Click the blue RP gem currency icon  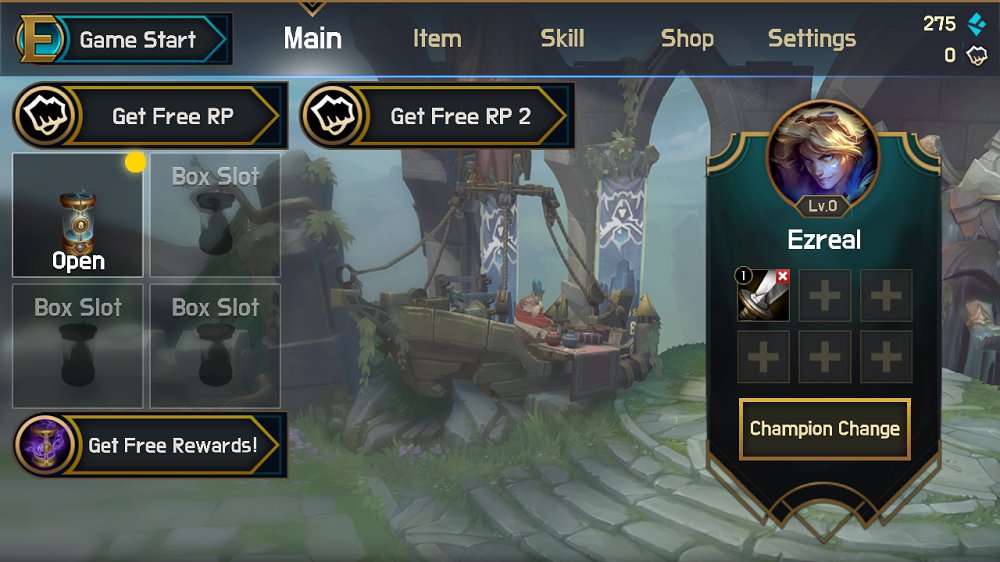[976, 24]
